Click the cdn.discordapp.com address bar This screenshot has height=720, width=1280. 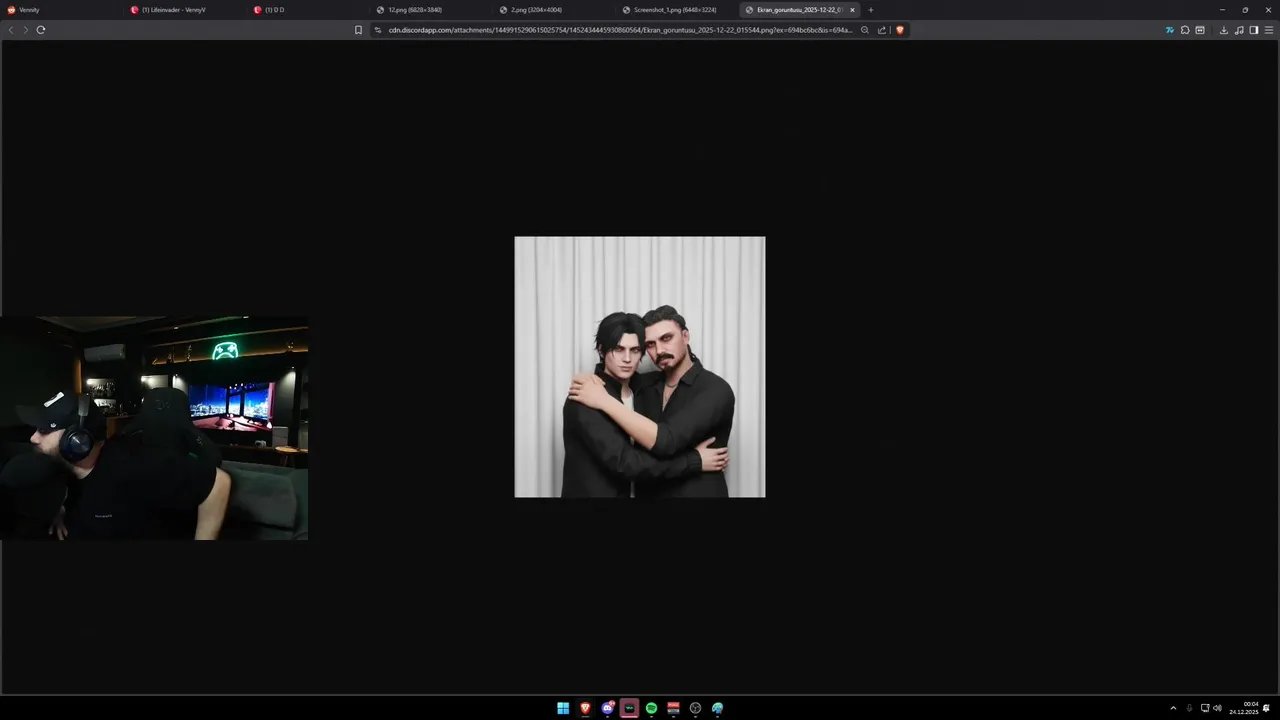tap(620, 30)
